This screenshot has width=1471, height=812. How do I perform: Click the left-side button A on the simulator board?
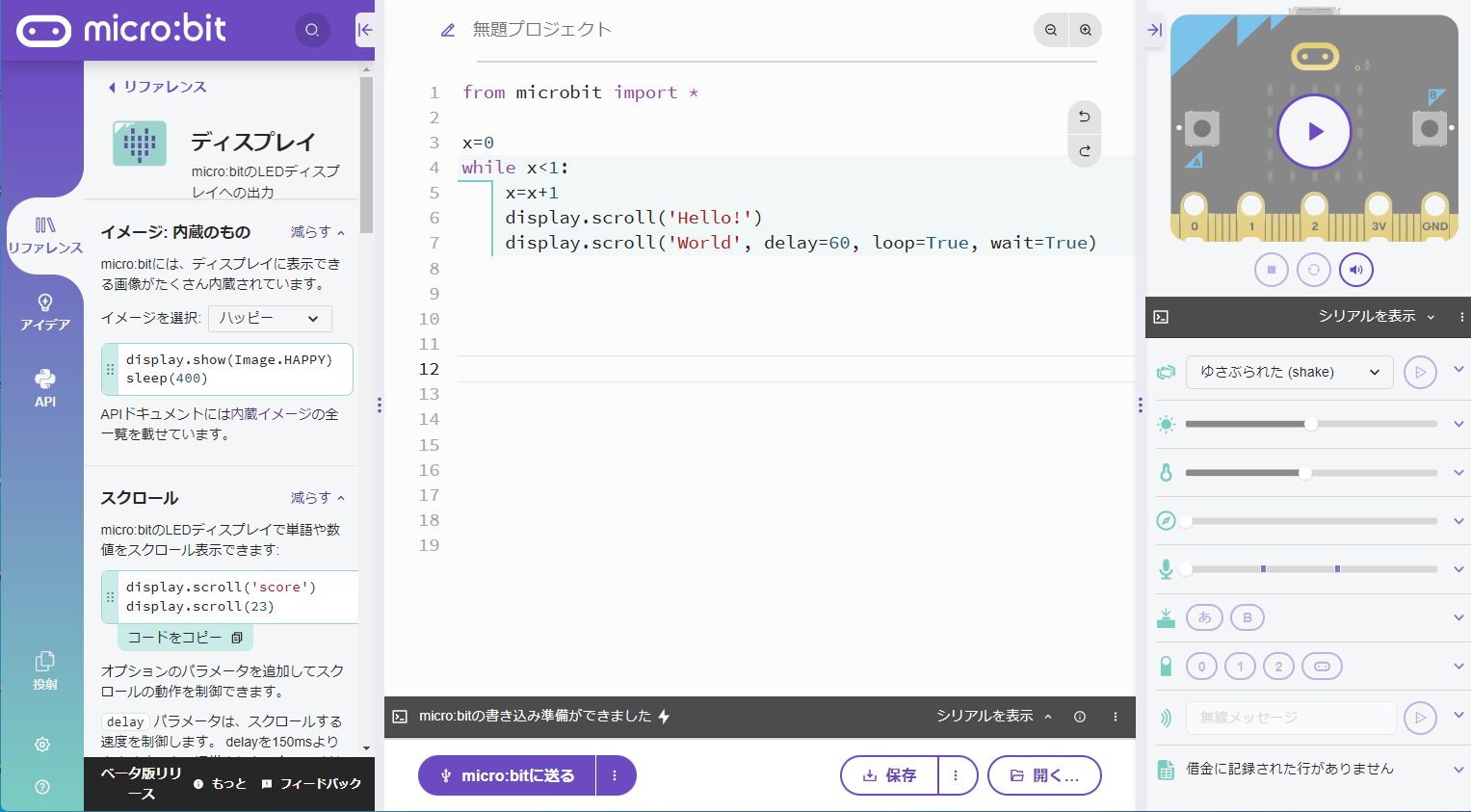pyautogui.click(x=1201, y=128)
